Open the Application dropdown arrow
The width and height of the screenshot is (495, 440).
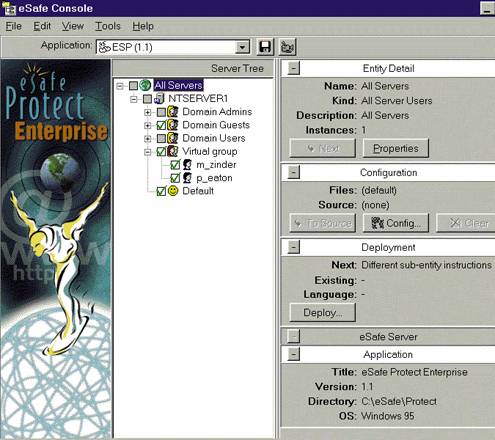pos(242,47)
